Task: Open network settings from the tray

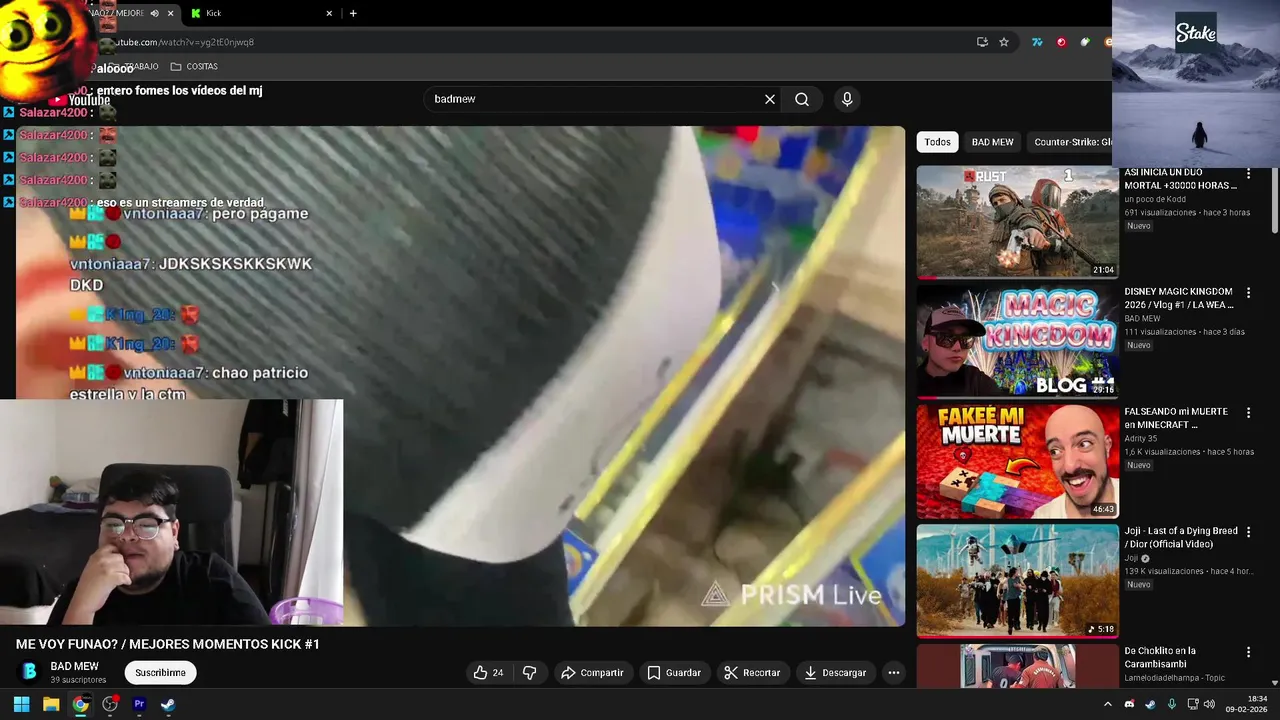Action: point(1192,704)
